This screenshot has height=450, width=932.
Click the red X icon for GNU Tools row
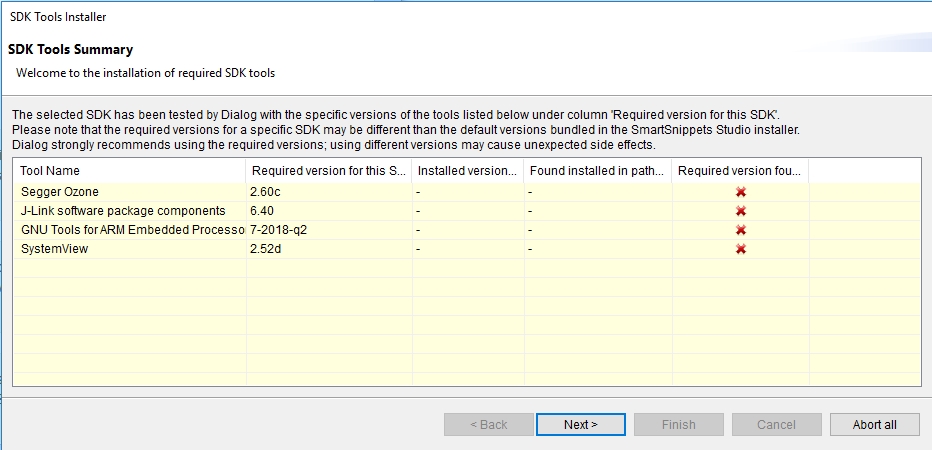tap(741, 230)
